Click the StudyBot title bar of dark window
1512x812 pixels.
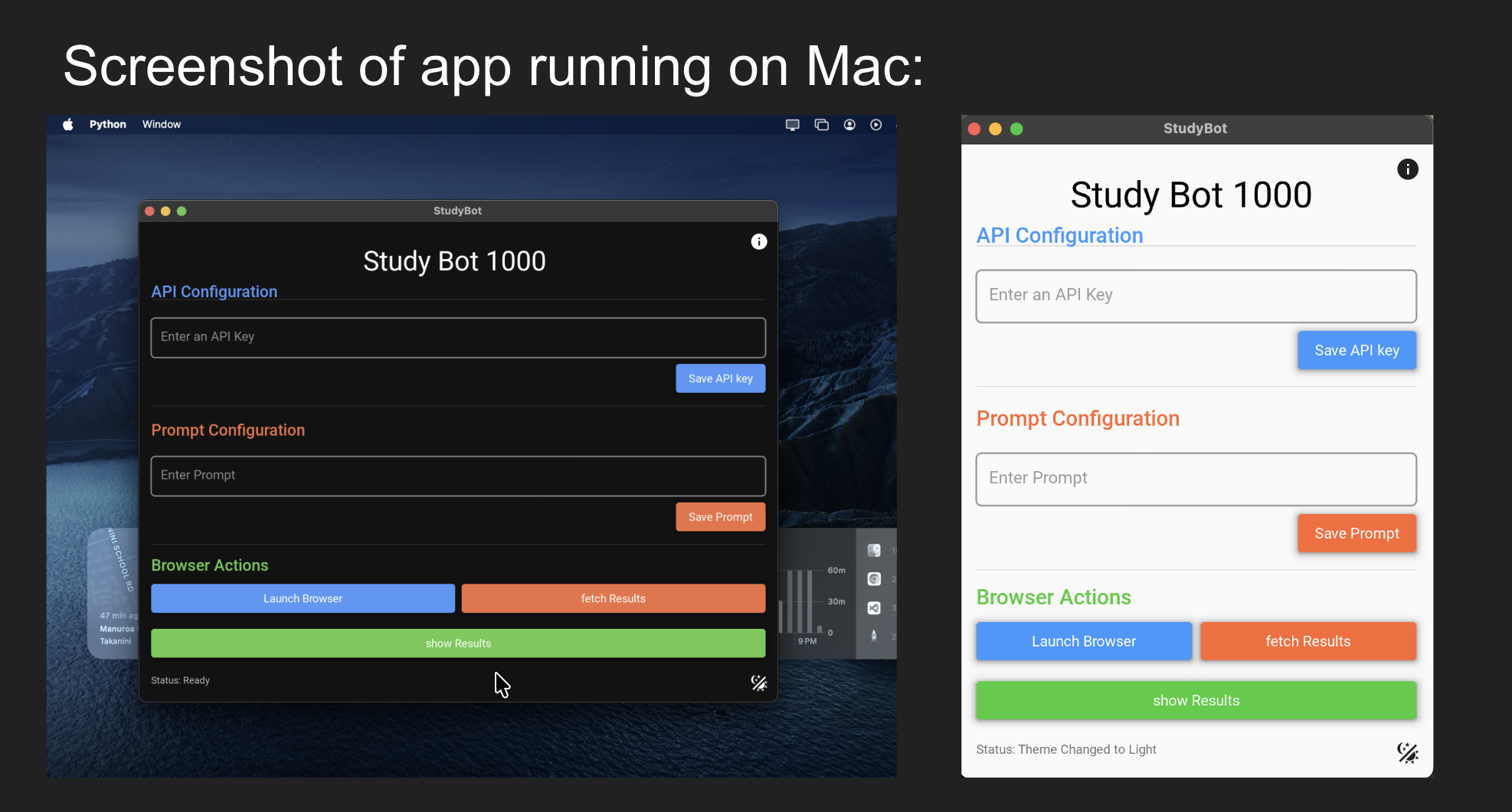[457, 211]
